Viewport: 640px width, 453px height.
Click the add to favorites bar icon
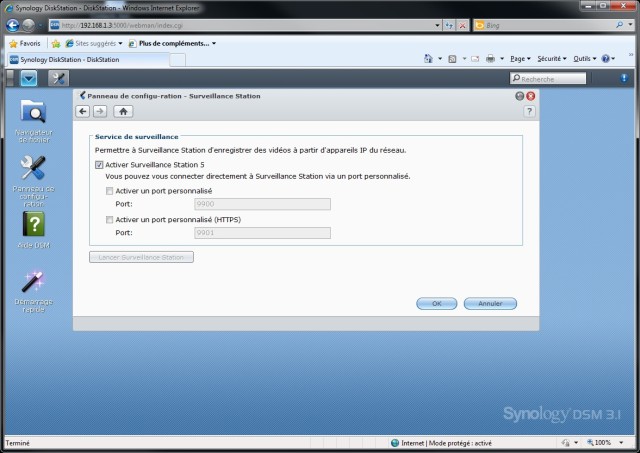[56, 43]
